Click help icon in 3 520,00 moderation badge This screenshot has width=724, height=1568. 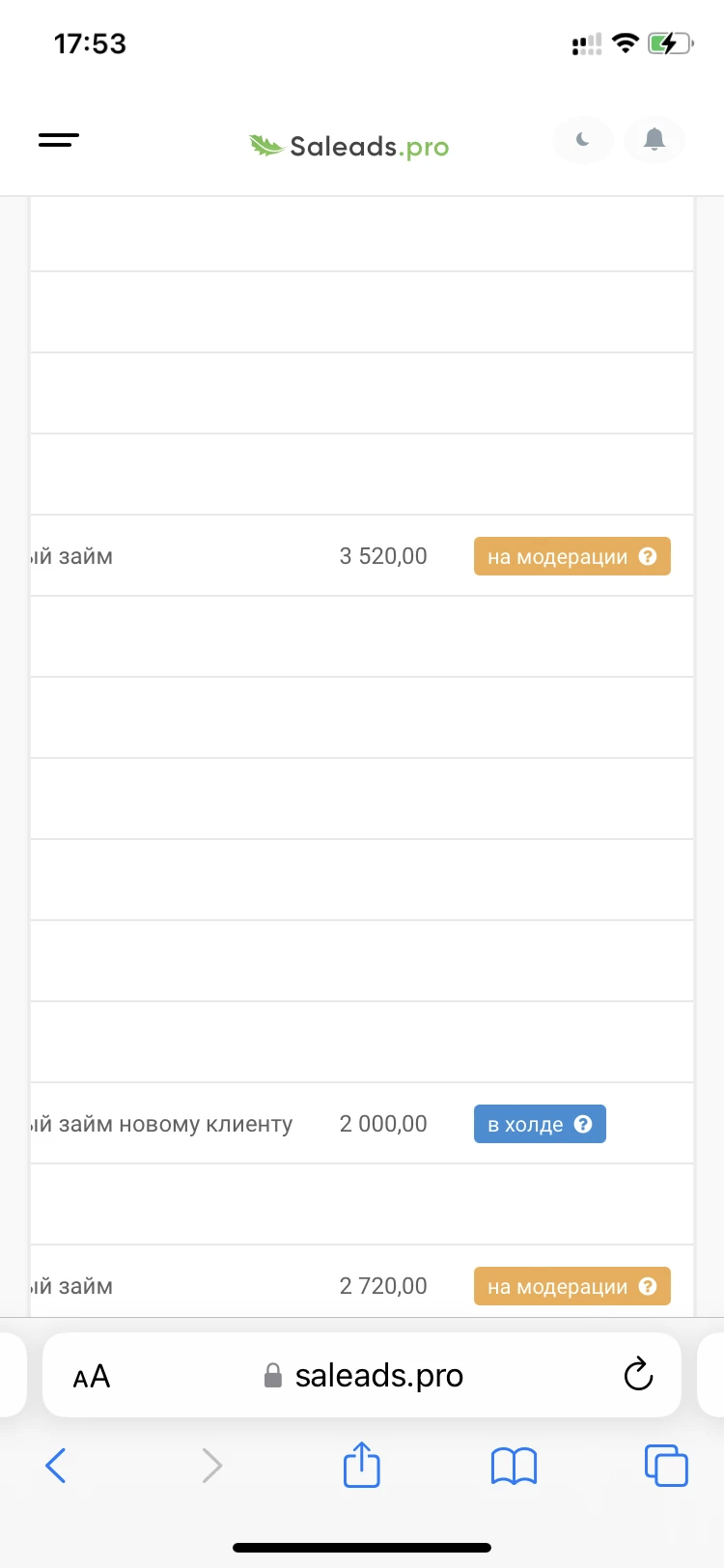[649, 556]
